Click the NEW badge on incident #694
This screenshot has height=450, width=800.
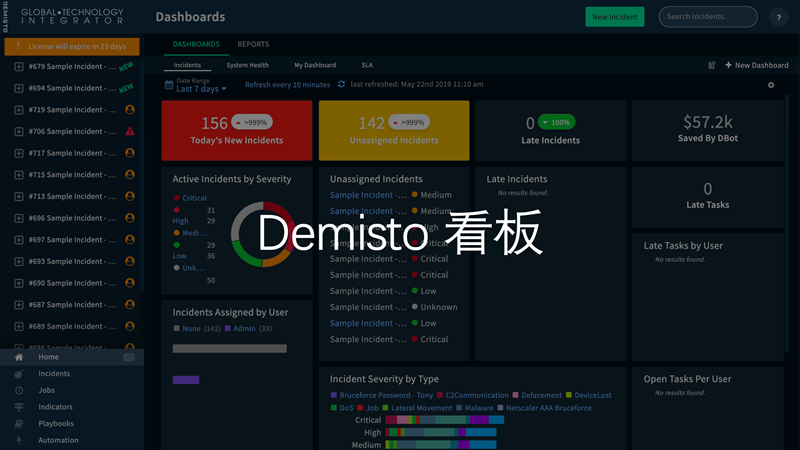(126, 88)
